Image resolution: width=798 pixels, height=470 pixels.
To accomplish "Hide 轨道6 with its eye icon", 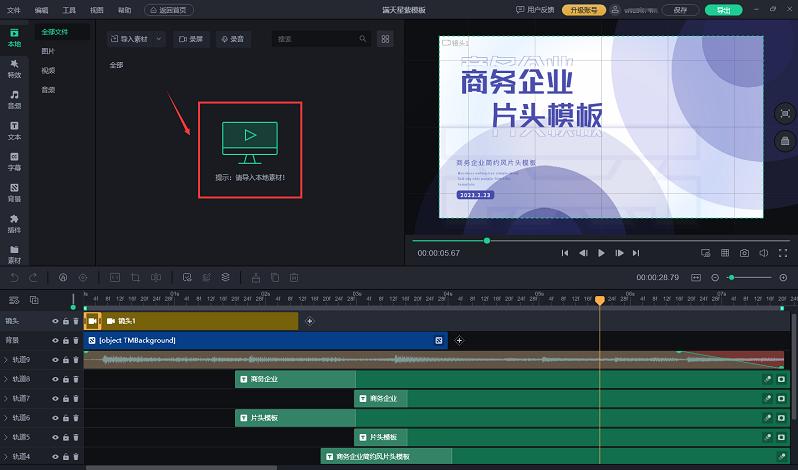I will point(55,418).
